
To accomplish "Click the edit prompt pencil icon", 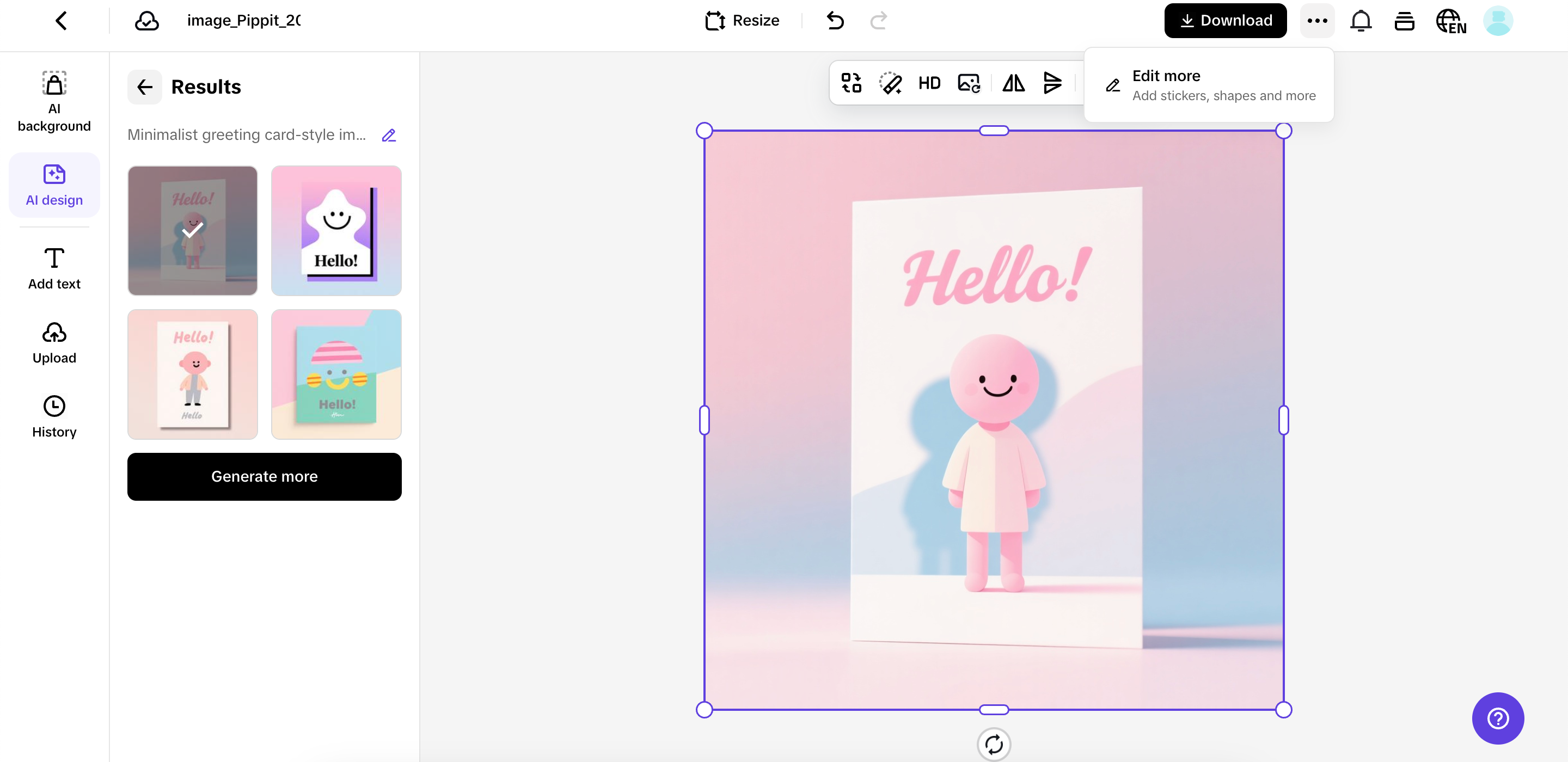I will tap(389, 135).
